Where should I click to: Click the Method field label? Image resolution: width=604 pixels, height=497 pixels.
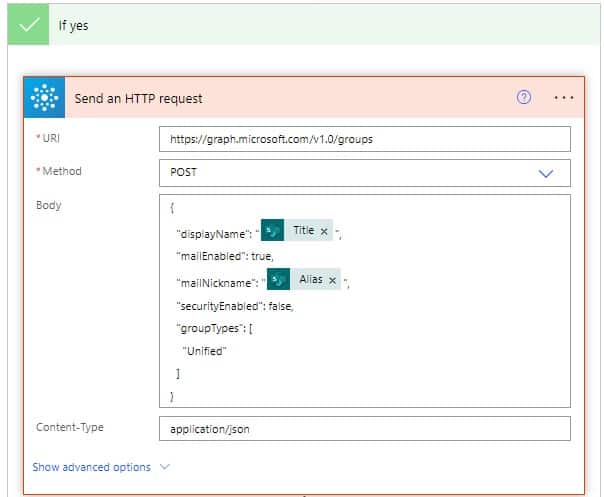pos(62,171)
